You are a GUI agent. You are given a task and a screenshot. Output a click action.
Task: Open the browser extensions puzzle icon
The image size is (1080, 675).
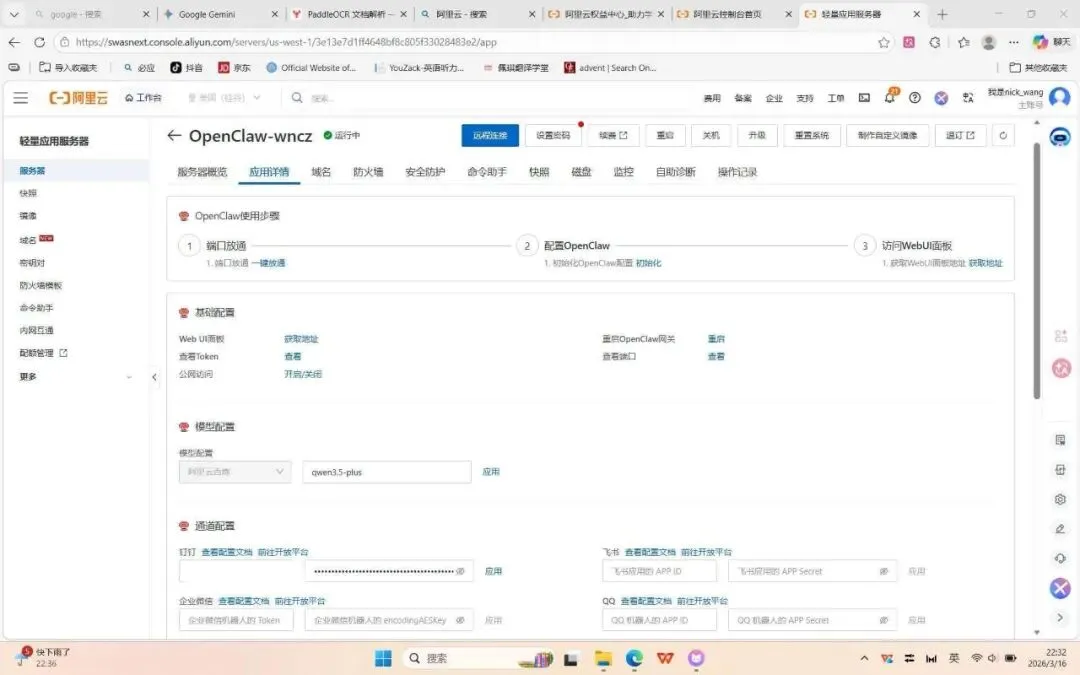click(935, 42)
